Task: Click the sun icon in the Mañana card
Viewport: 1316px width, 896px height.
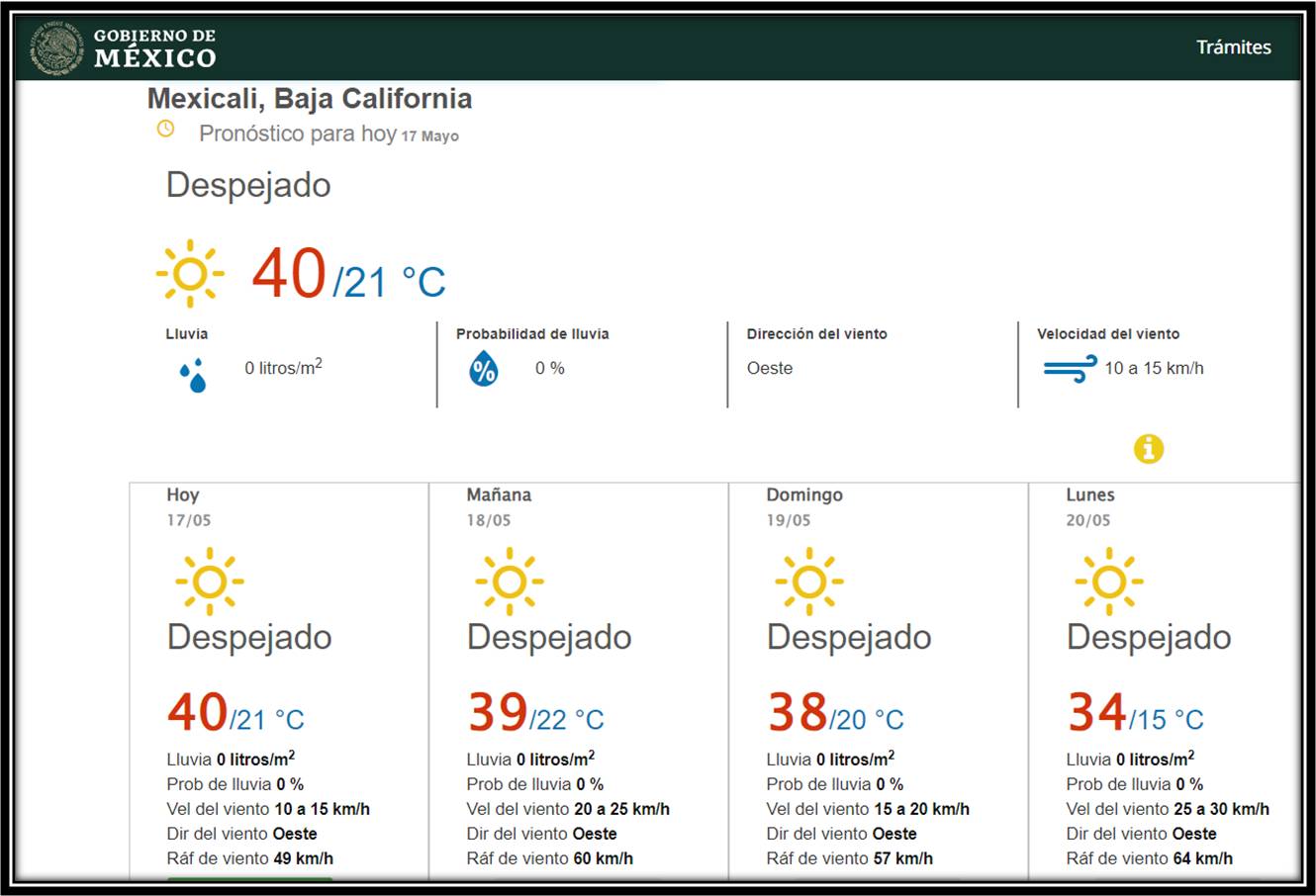Action: coord(510,582)
